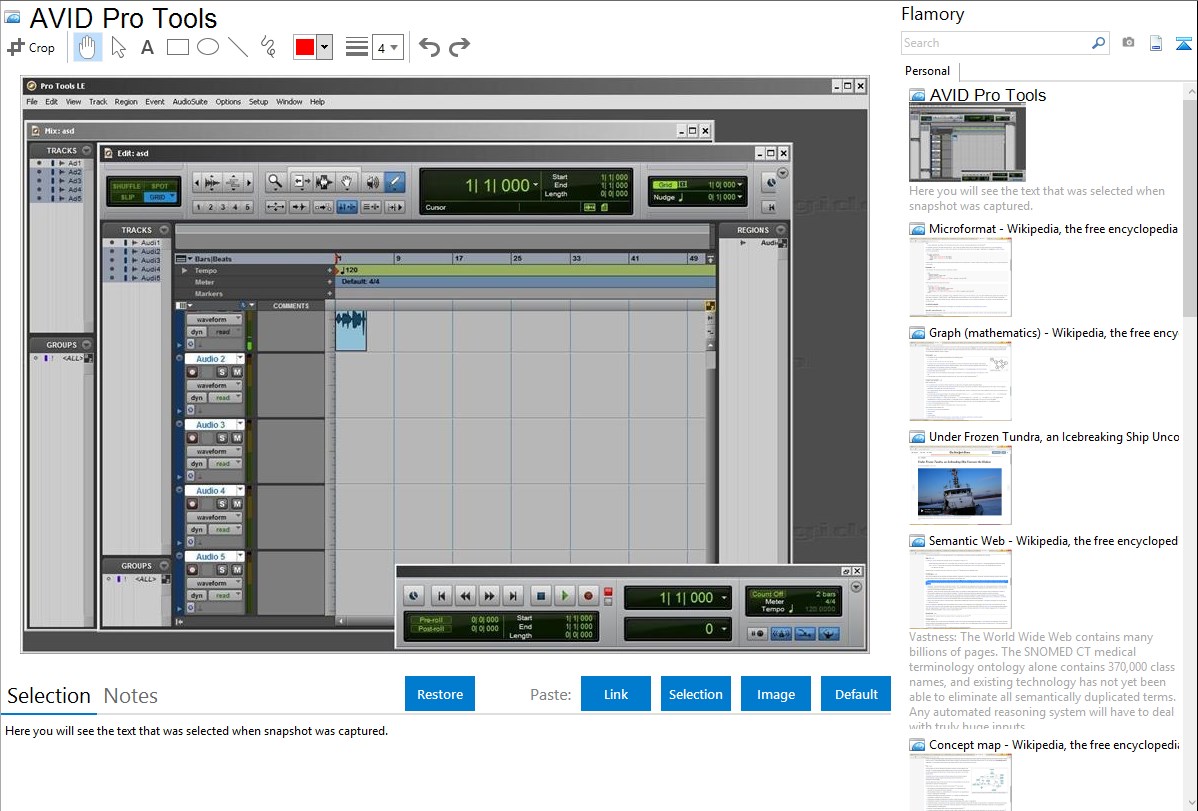Image resolution: width=1198 pixels, height=811 pixels.
Task: Open Audio 3 read automation dropdown
Action: pos(225,463)
